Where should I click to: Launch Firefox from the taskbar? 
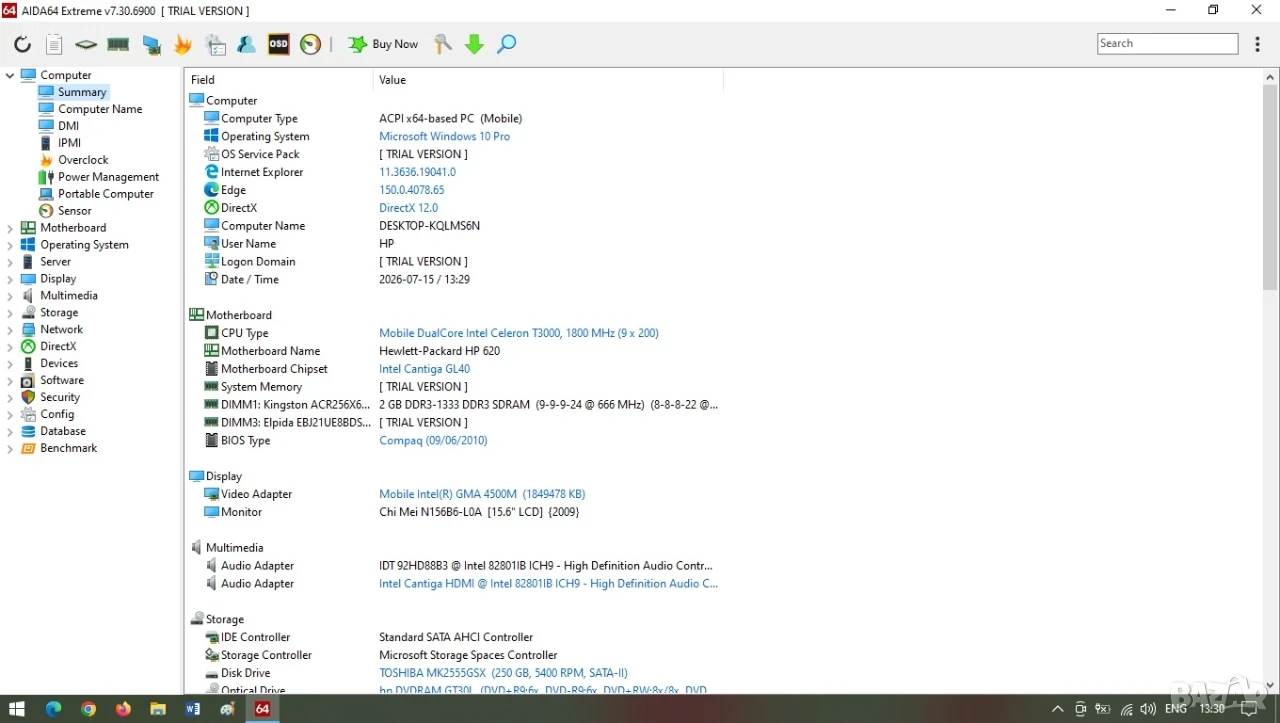click(x=123, y=709)
